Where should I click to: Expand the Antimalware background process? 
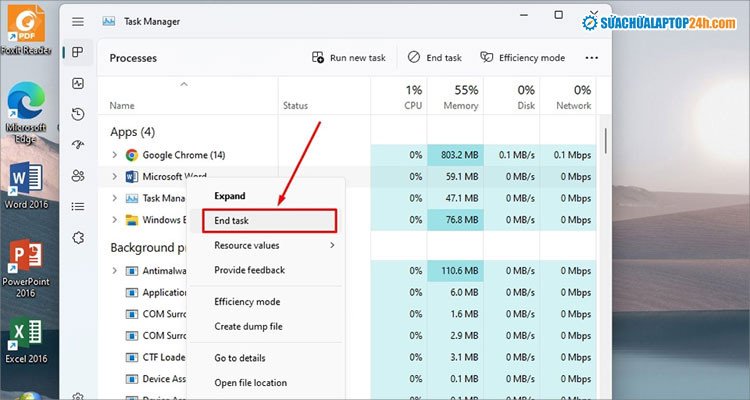[114, 271]
